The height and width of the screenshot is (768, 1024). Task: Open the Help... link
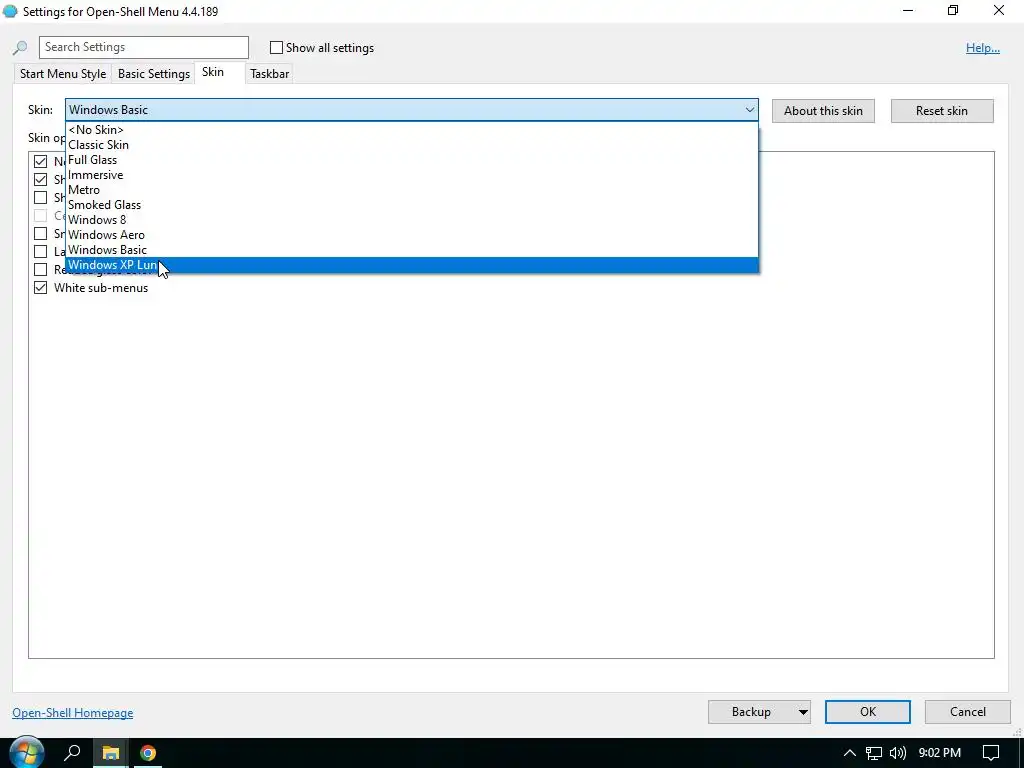coord(982,48)
